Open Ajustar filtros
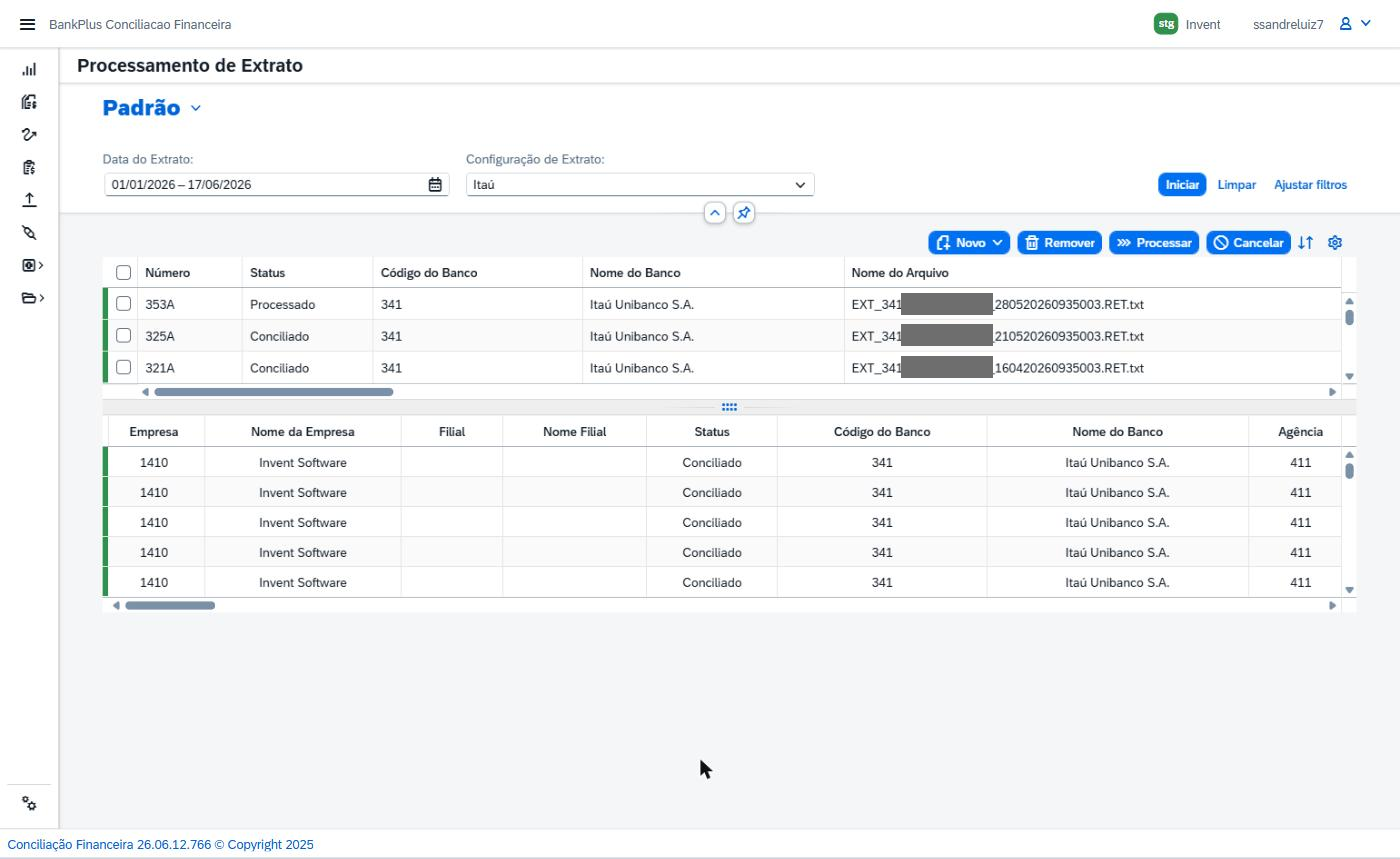 click(1310, 185)
